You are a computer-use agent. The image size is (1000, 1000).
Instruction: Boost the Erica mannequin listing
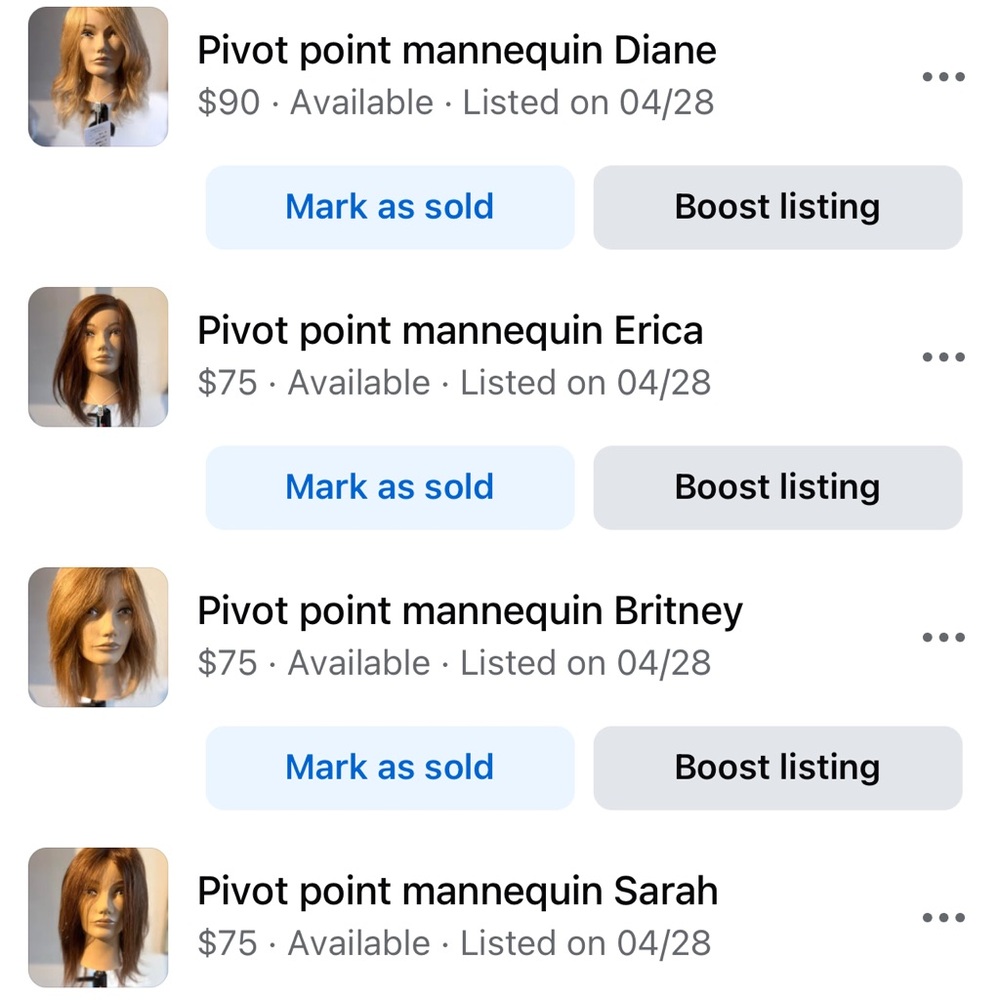(x=777, y=487)
